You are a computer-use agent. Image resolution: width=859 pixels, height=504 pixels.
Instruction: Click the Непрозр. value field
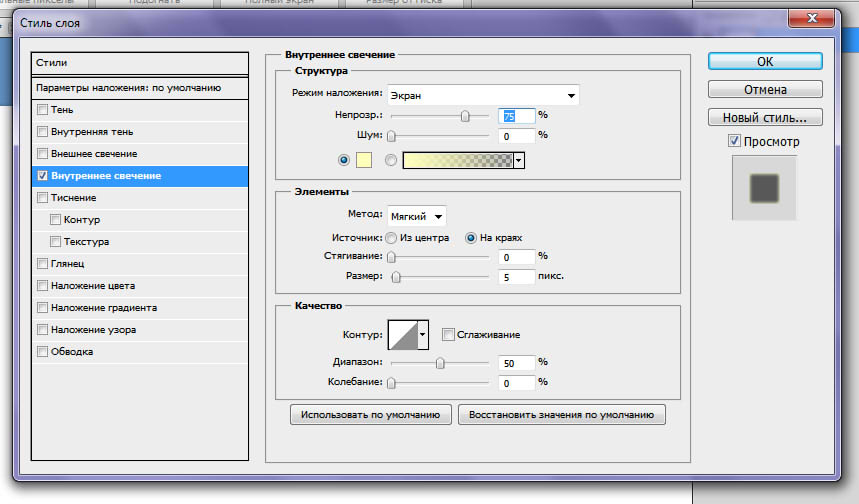[x=516, y=116]
